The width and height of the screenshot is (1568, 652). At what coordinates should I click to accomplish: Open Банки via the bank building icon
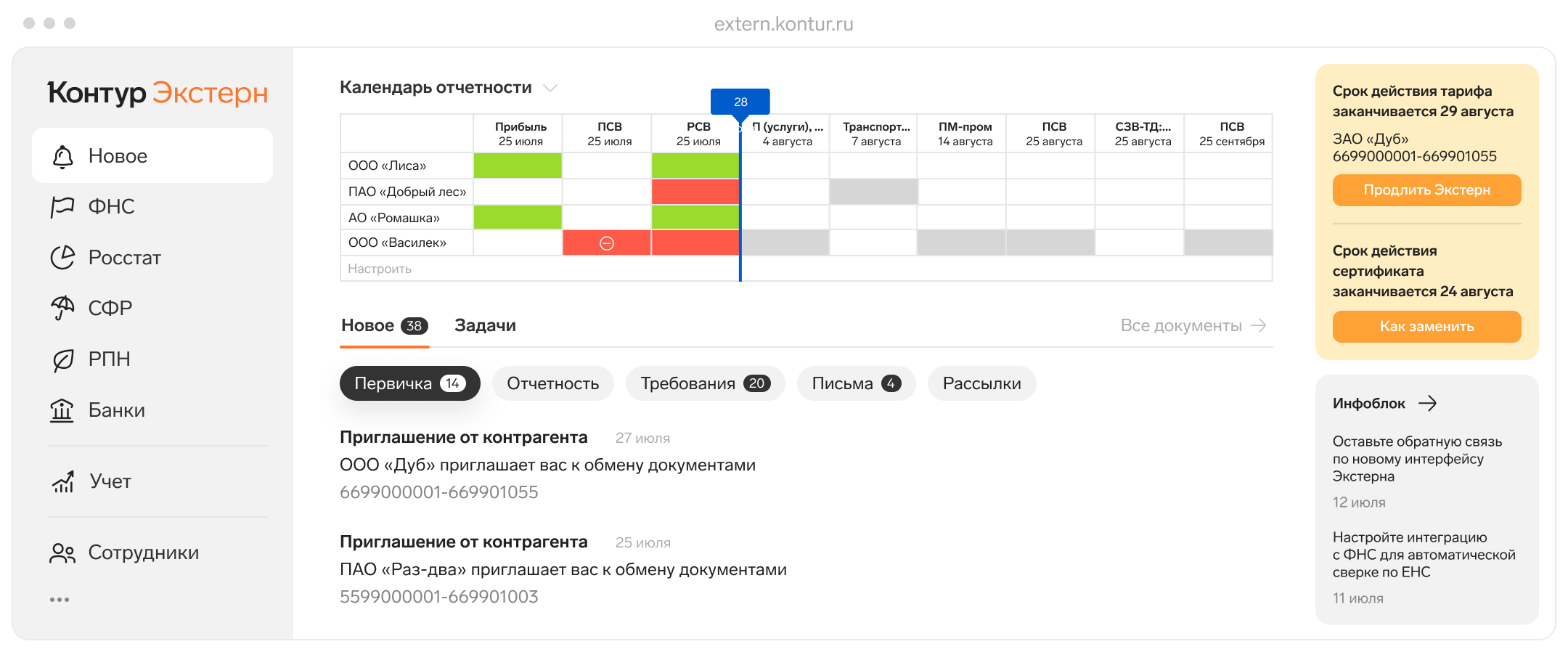(x=62, y=410)
